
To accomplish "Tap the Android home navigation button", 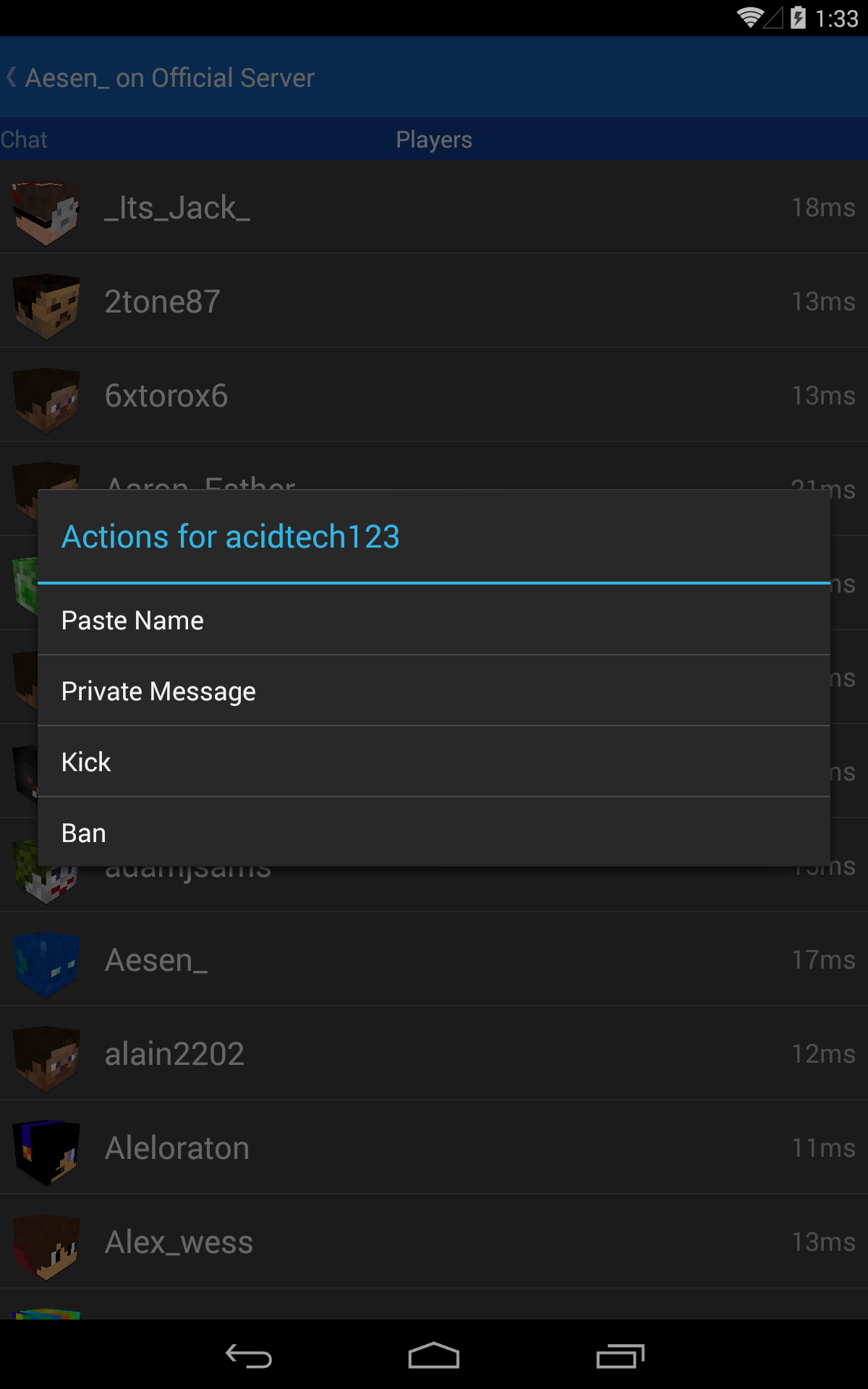I will (434, 1356).
